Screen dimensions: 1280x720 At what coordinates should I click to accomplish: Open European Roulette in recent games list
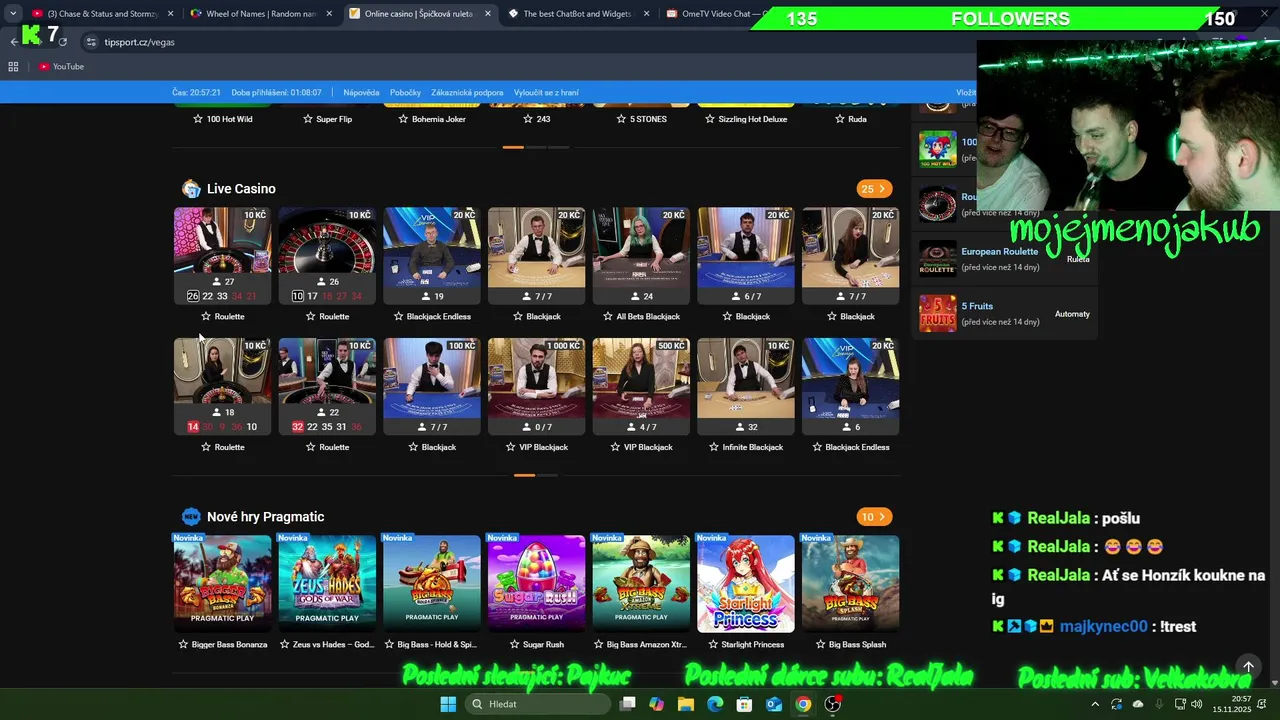coord(999,252)
